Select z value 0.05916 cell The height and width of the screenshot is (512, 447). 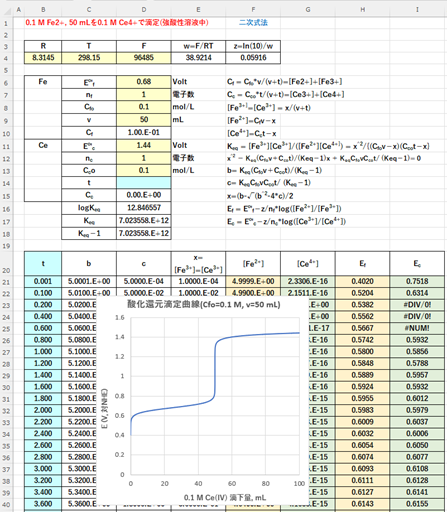(x=253, y=58)
